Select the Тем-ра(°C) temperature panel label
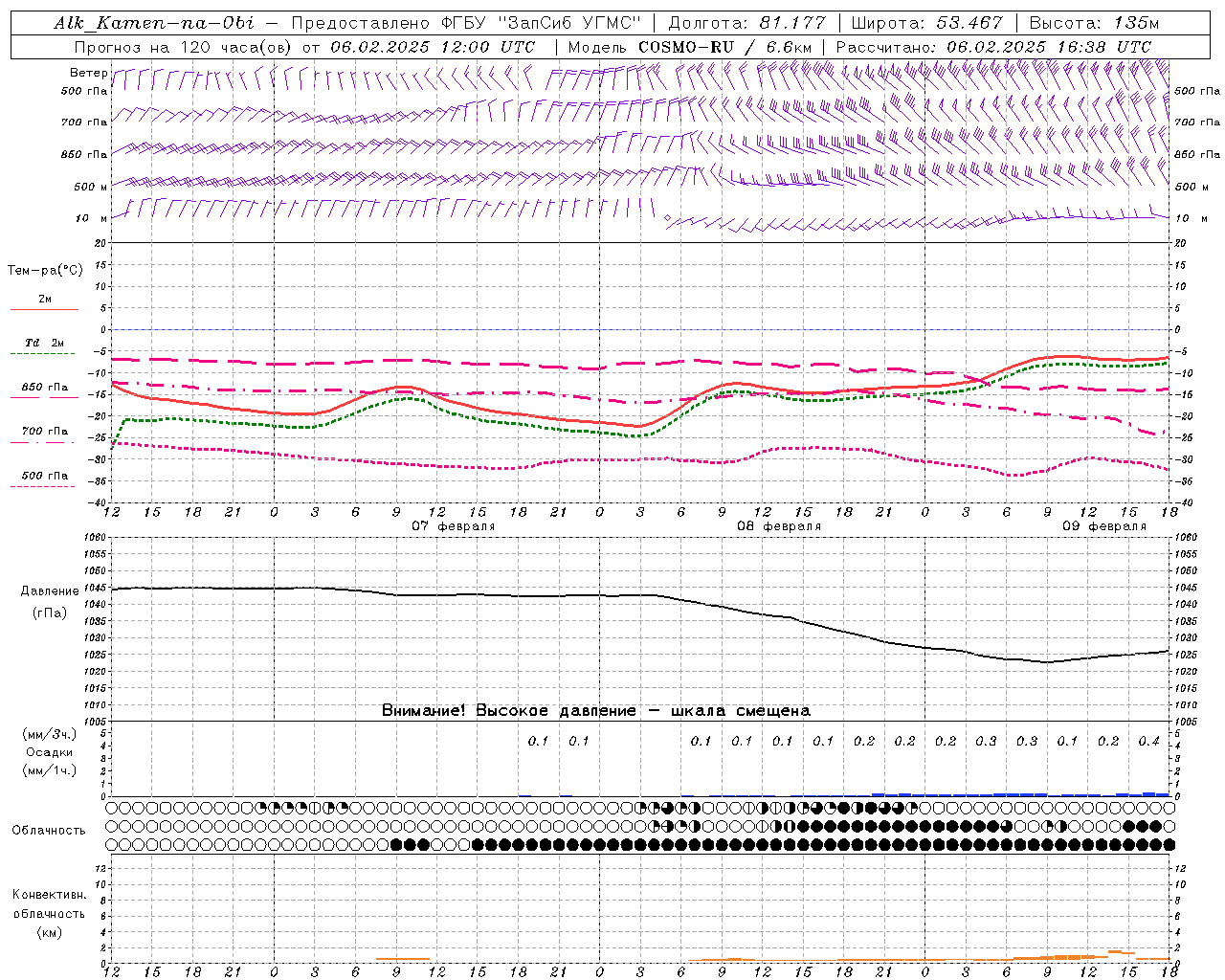The image size is (1225, 980). coord(45,271)
